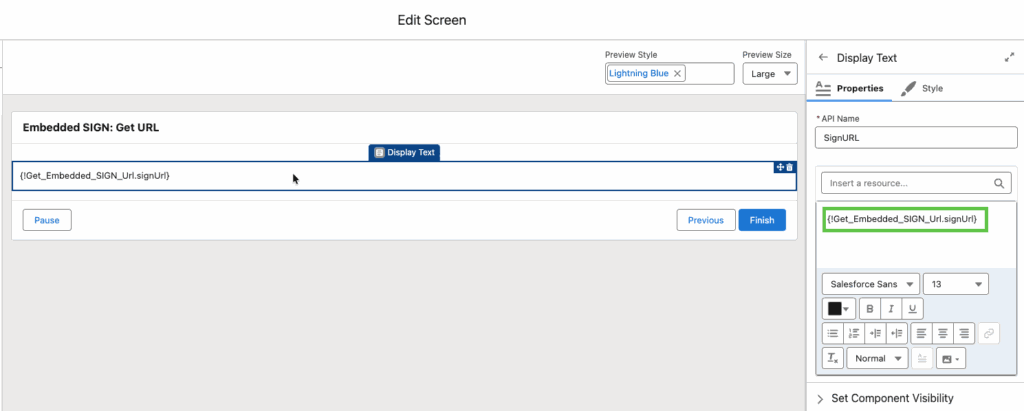The image size is (1024, 411).
Task: Click the Embedded SIGN: Get URL screen header
Action: (x=91, y=128)
